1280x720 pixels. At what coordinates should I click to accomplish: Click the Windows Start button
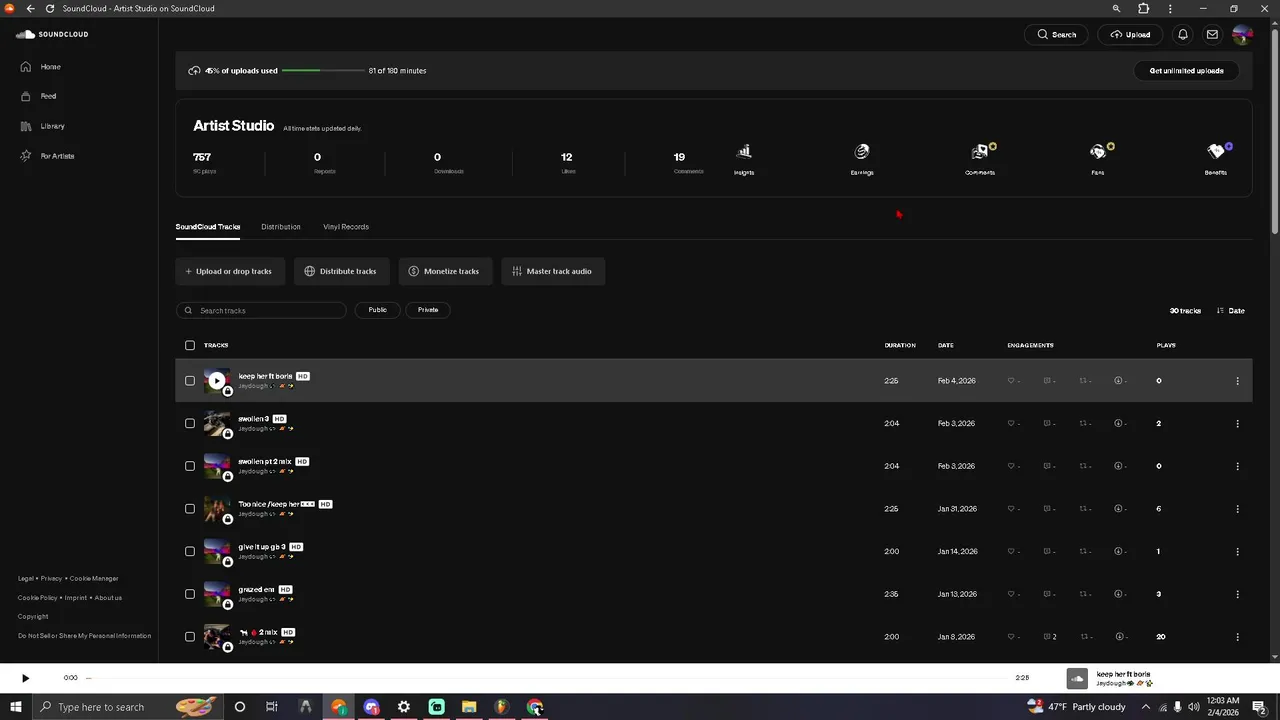pyautogui.click(x=16, y=707)
